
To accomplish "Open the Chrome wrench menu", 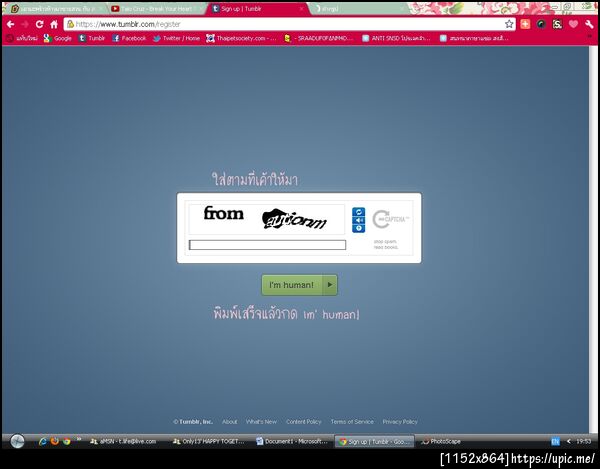I will (x=589, y=24).
